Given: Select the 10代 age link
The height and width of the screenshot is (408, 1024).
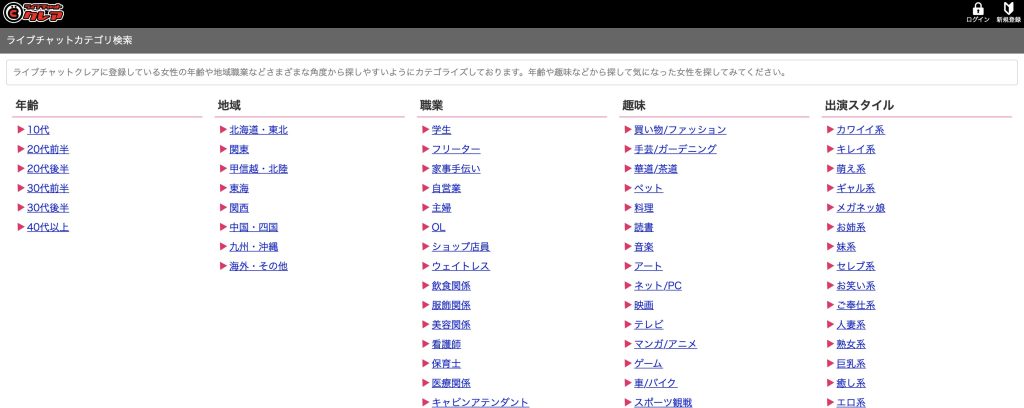Looking at the screenshot, I should click(x=38, y=130).
